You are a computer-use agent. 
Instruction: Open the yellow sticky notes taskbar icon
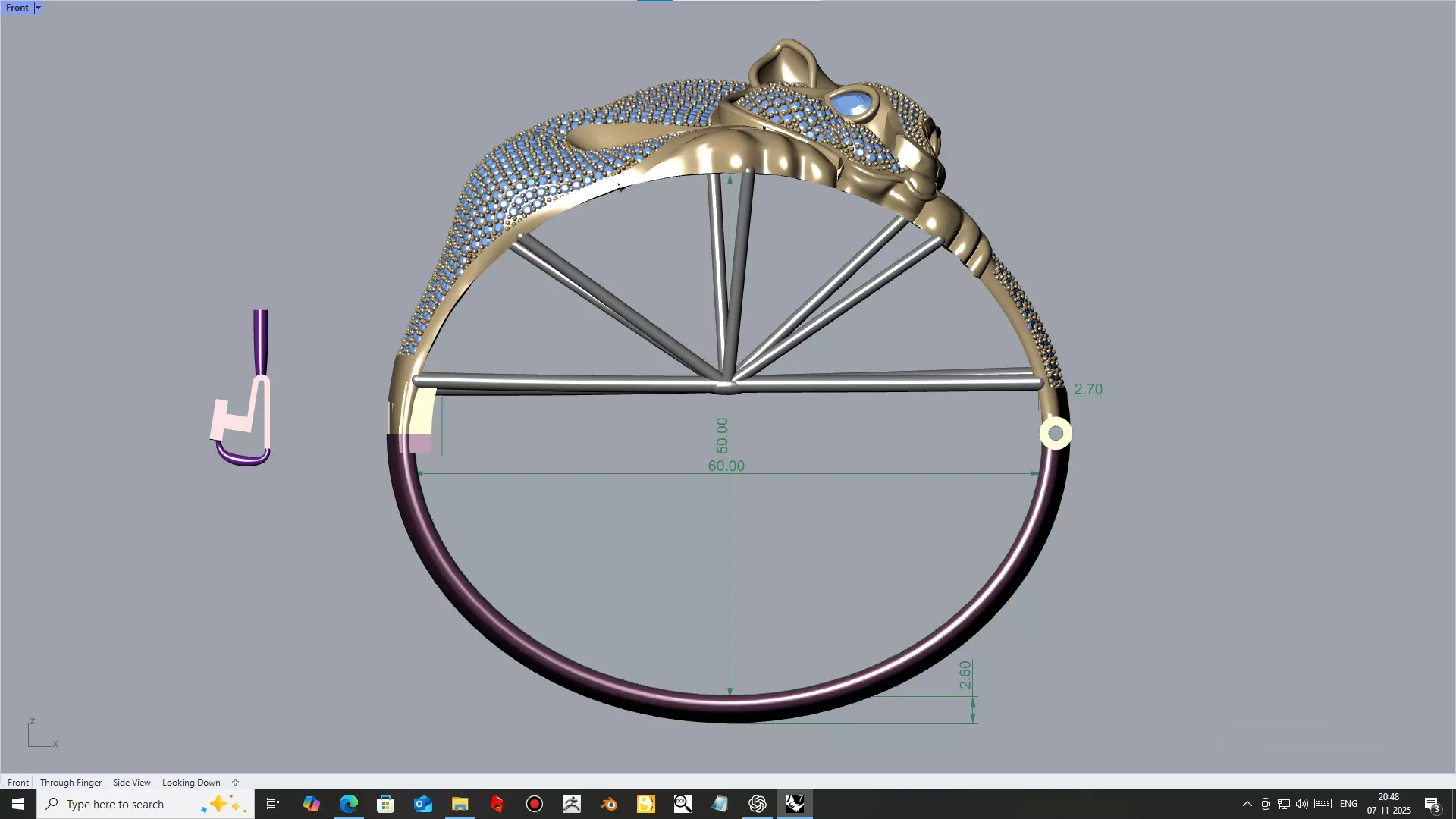[x=646, y=804]
